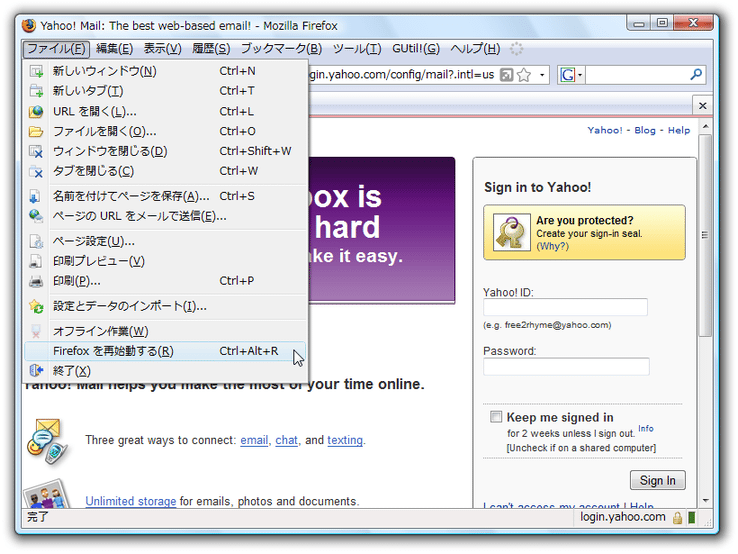Click the page's vertical scrollbar down arrow
This screenshot has height=554, width=738.
(x=706, y=499)
